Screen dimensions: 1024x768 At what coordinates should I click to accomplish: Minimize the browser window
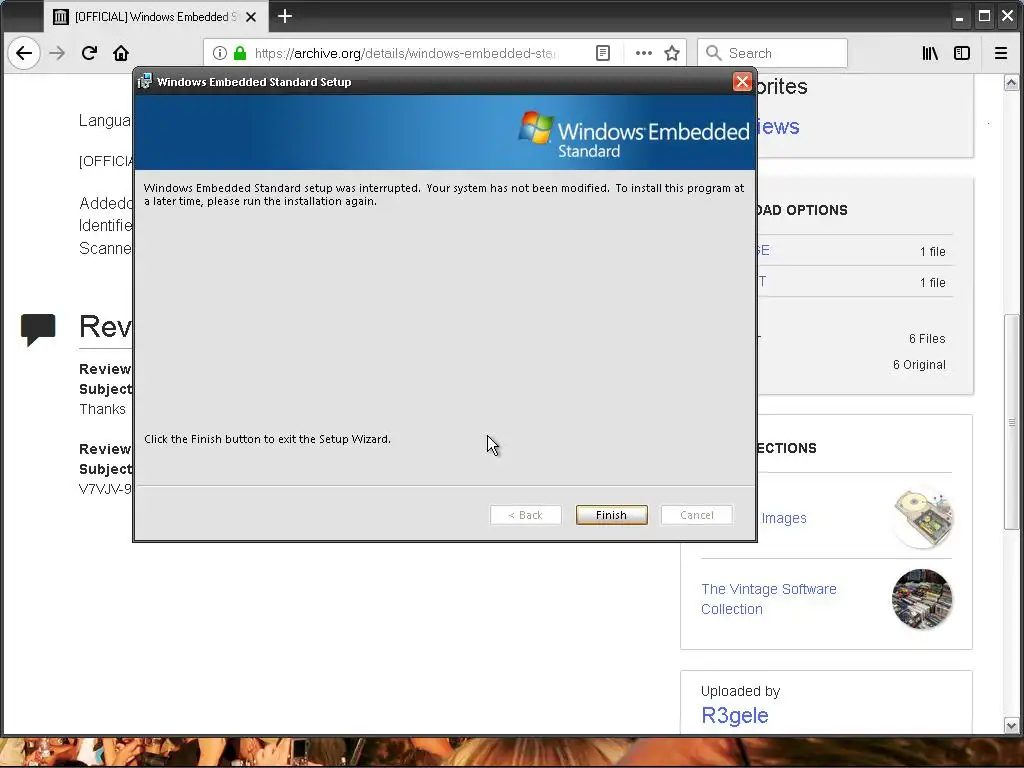tap(959, 17)
